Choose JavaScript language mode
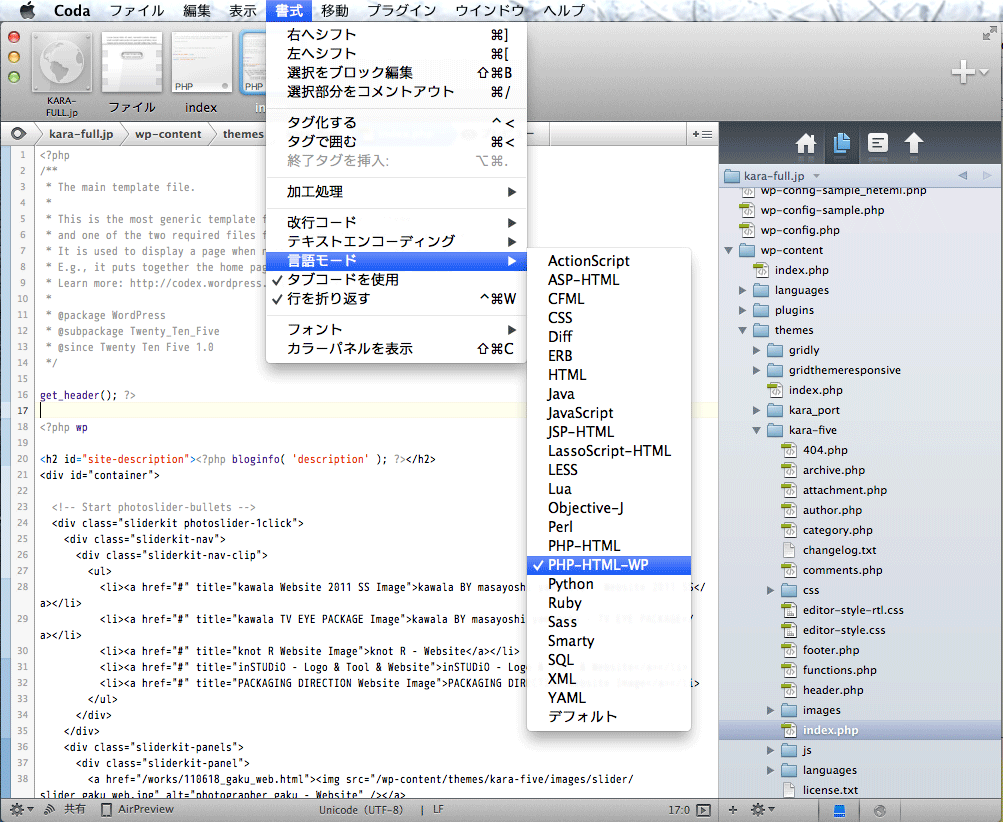 608,413
